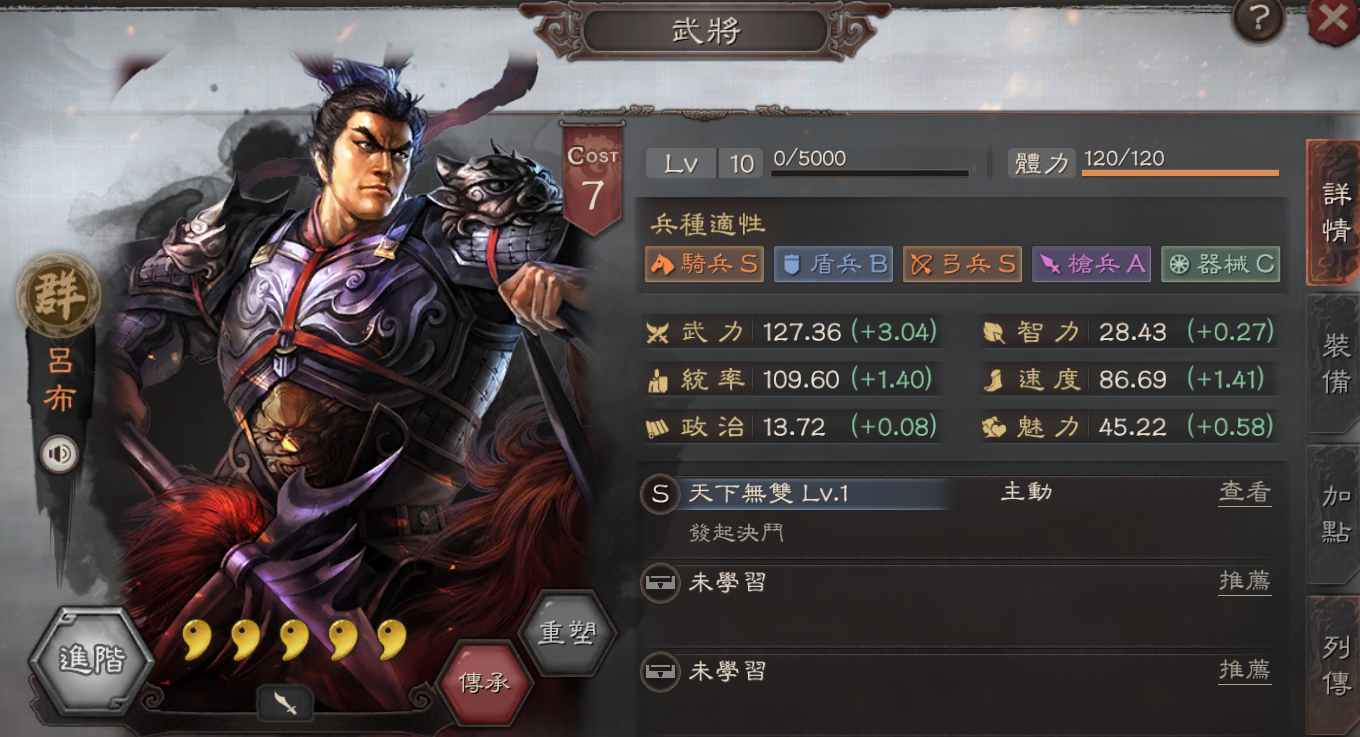Click the S-rank skill icon for 天下無雙
The image size is (1360, 737).
click(659, 494)
